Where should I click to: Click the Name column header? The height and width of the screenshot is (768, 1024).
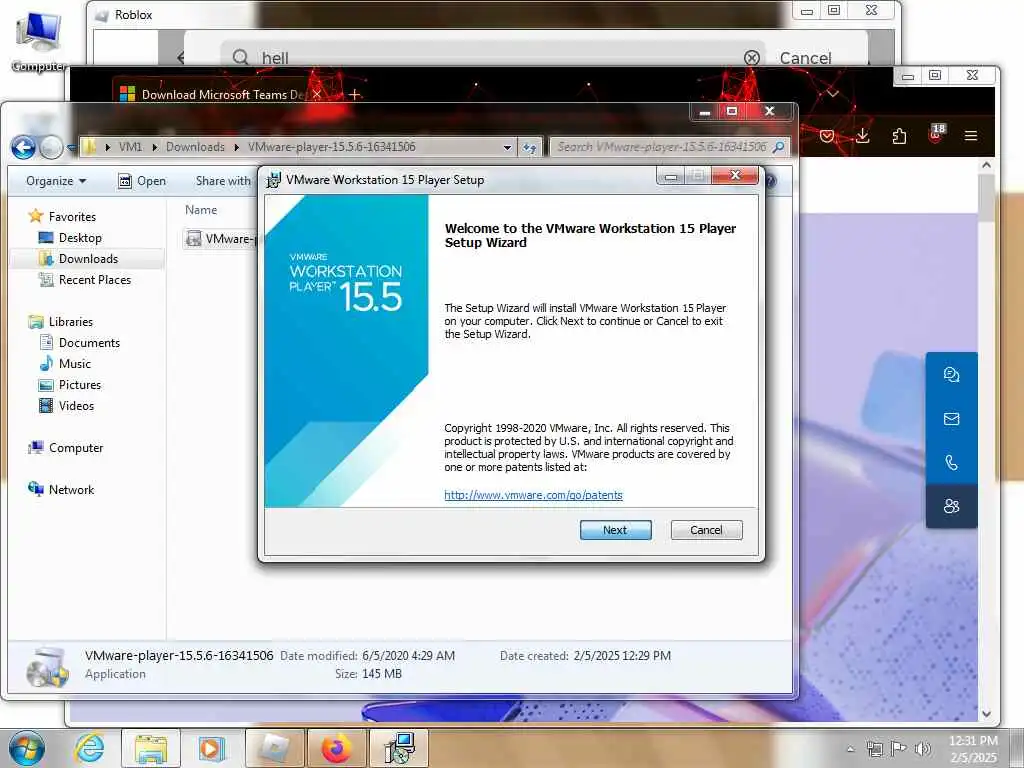[200, 210]
